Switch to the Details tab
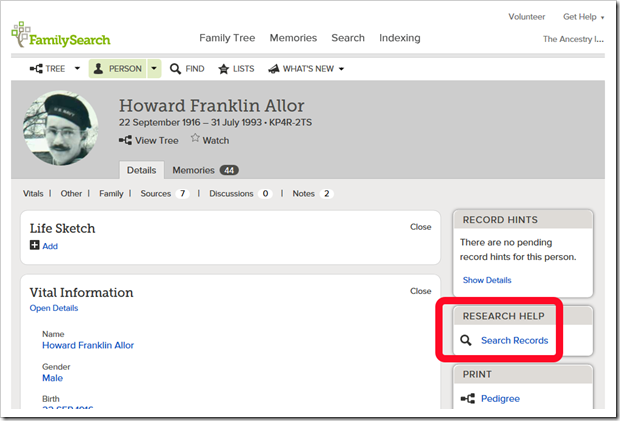620x421 pixels. pos(142,170)
